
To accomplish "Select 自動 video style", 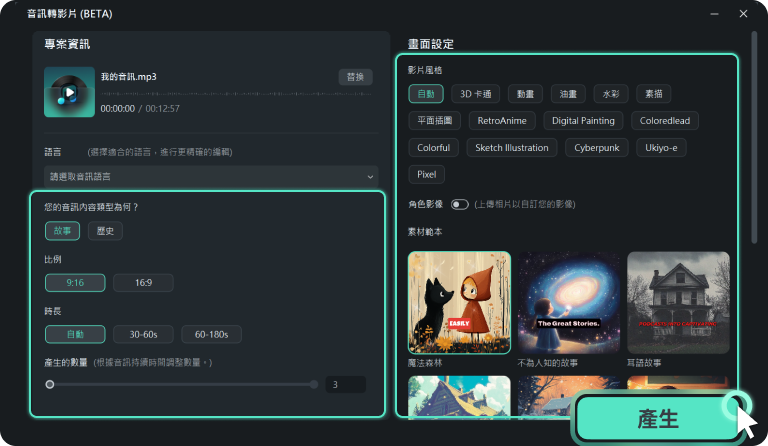I will coord(426,94).
